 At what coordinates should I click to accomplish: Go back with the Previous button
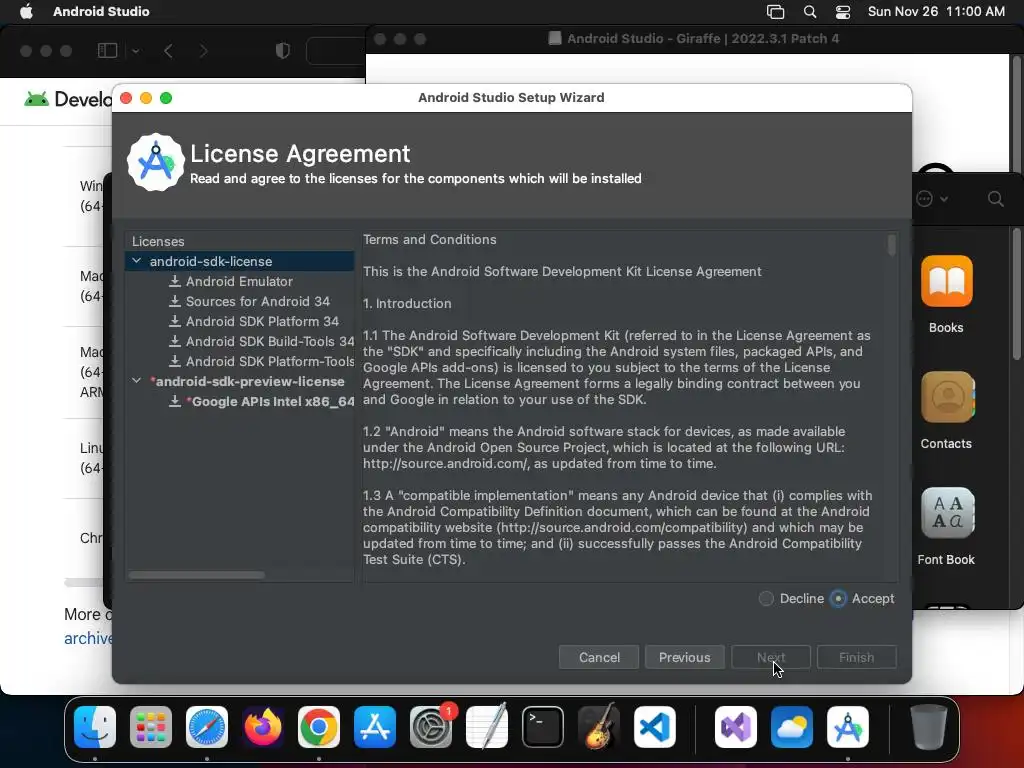coord(684,657)
